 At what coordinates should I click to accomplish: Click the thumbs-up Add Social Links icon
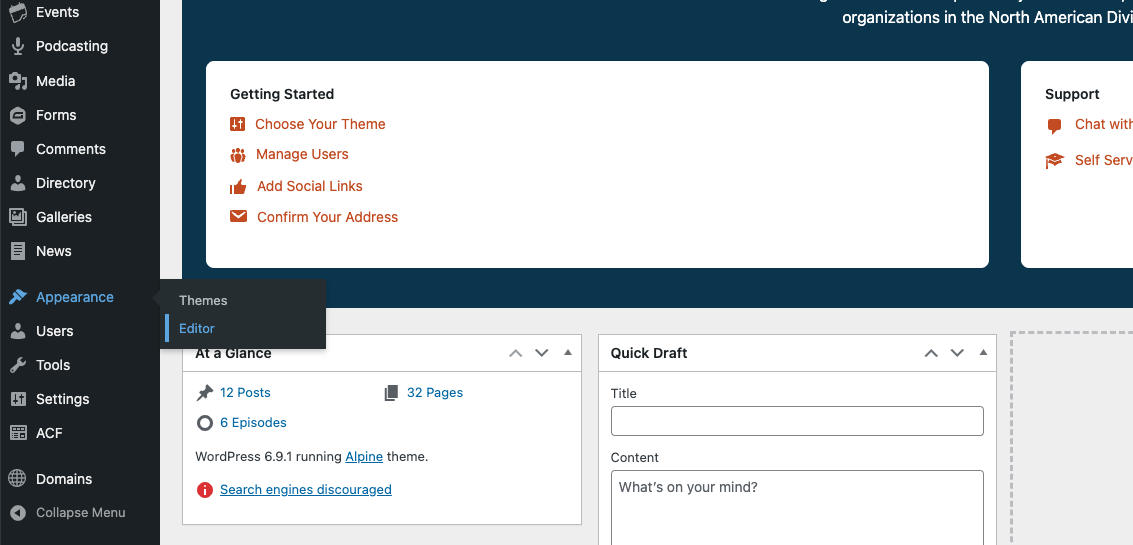click(238, 186)
